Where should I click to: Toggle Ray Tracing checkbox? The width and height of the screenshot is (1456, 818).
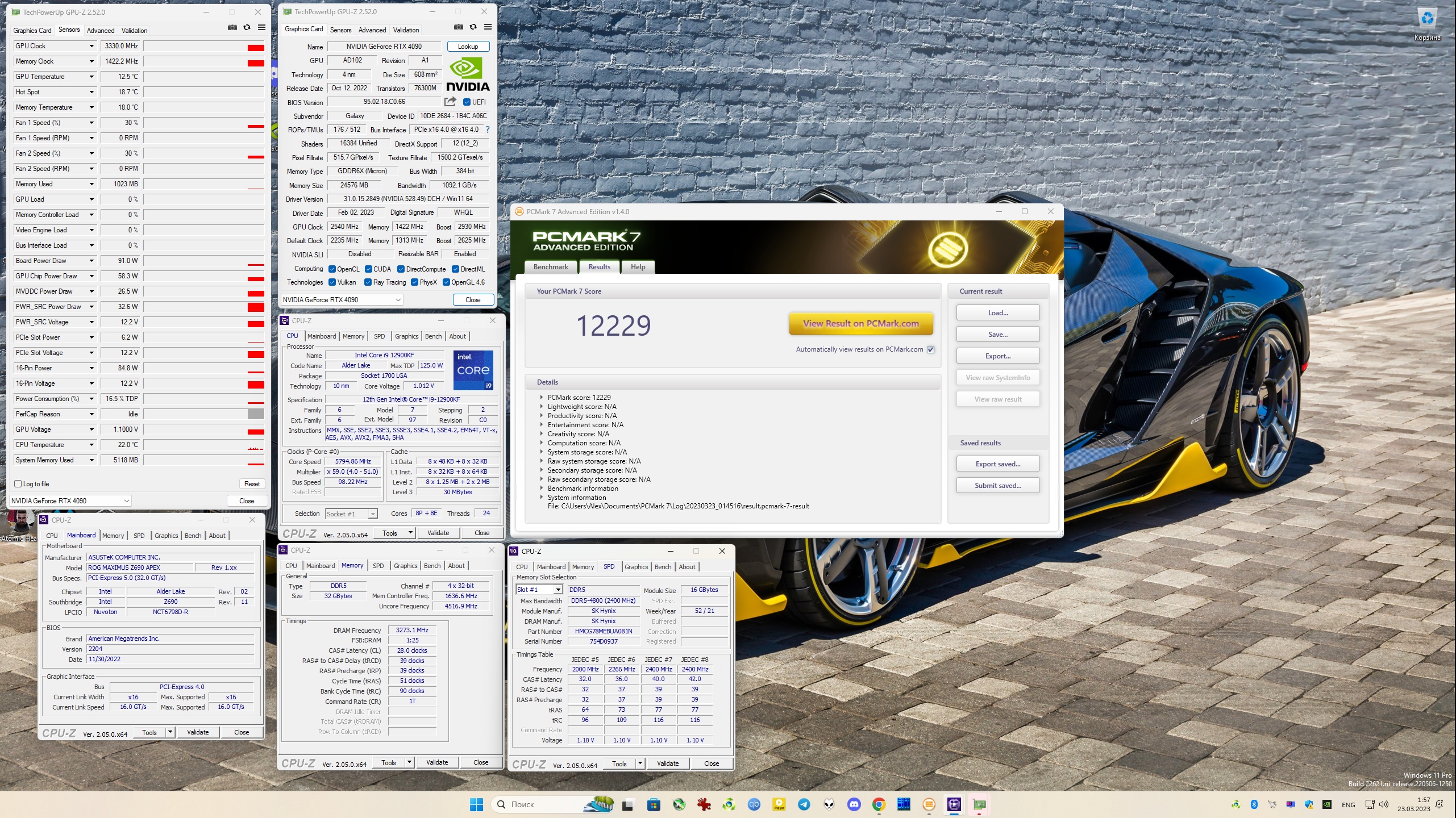[368, 282]
